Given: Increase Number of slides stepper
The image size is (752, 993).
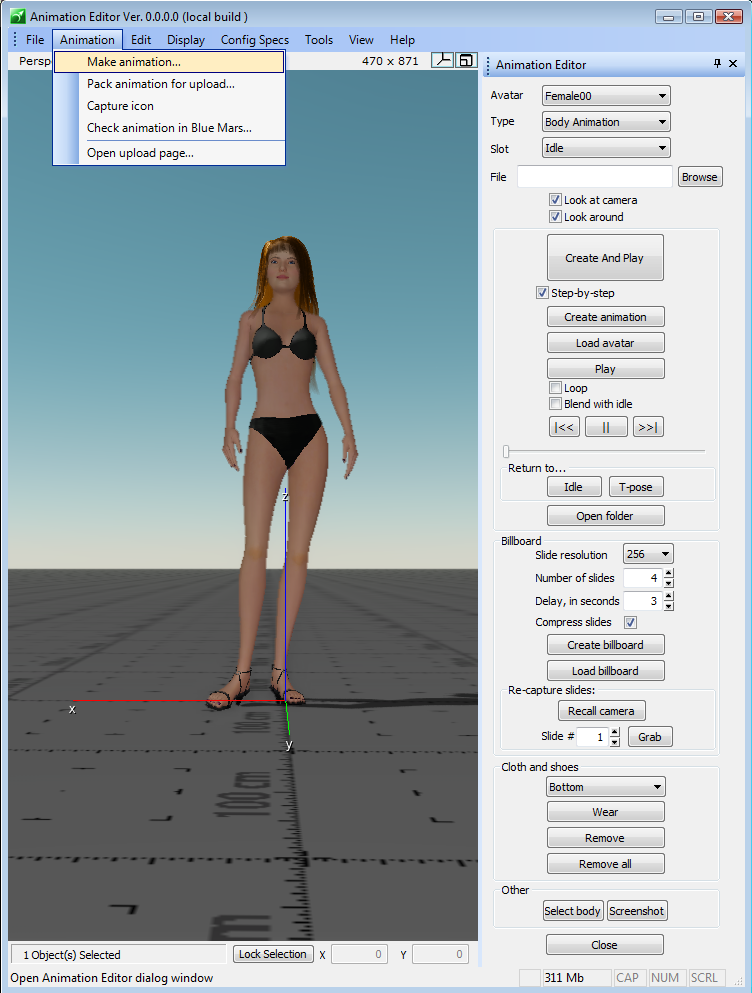Looking at the screenshot, I should click(x=669, y=573).
